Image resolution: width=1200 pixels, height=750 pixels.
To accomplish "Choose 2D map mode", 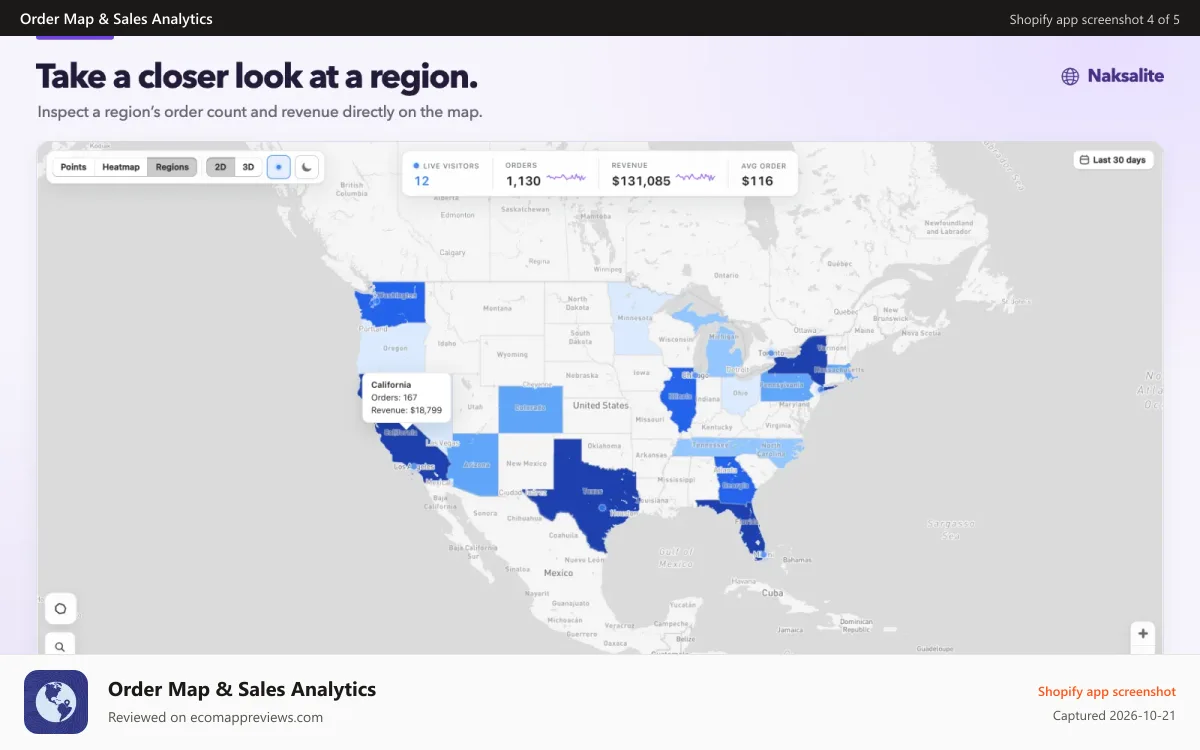I will point(221,167).
